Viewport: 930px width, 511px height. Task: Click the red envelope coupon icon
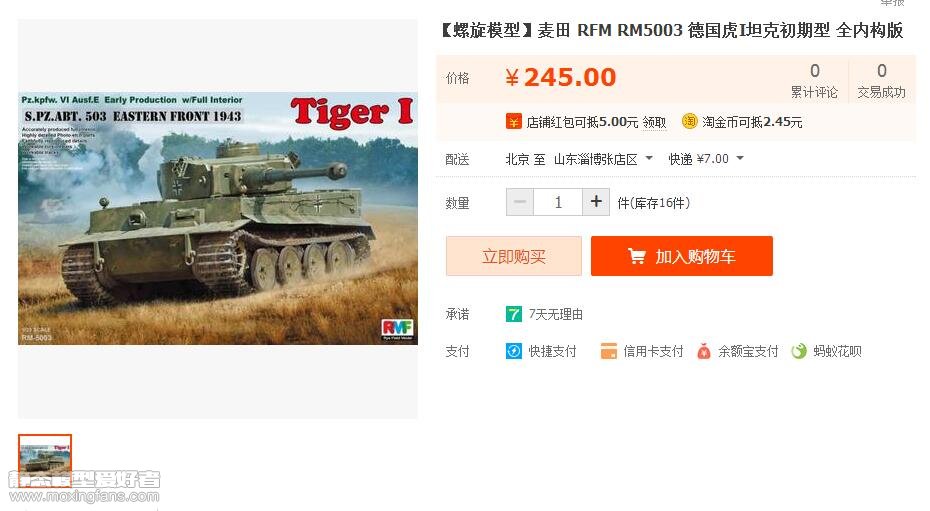coord(513,122)
